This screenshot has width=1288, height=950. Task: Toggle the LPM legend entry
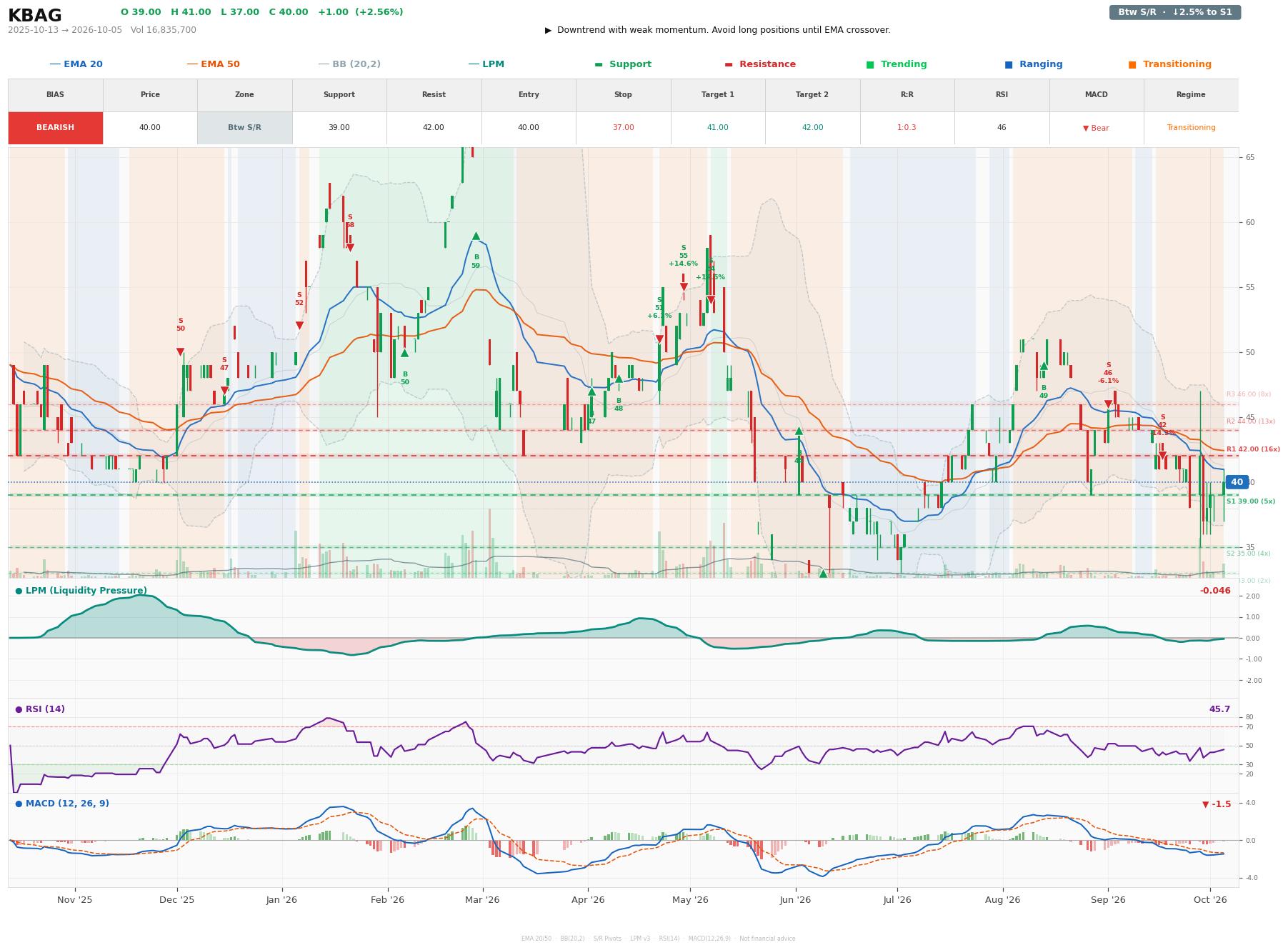(x=486, y=64)
